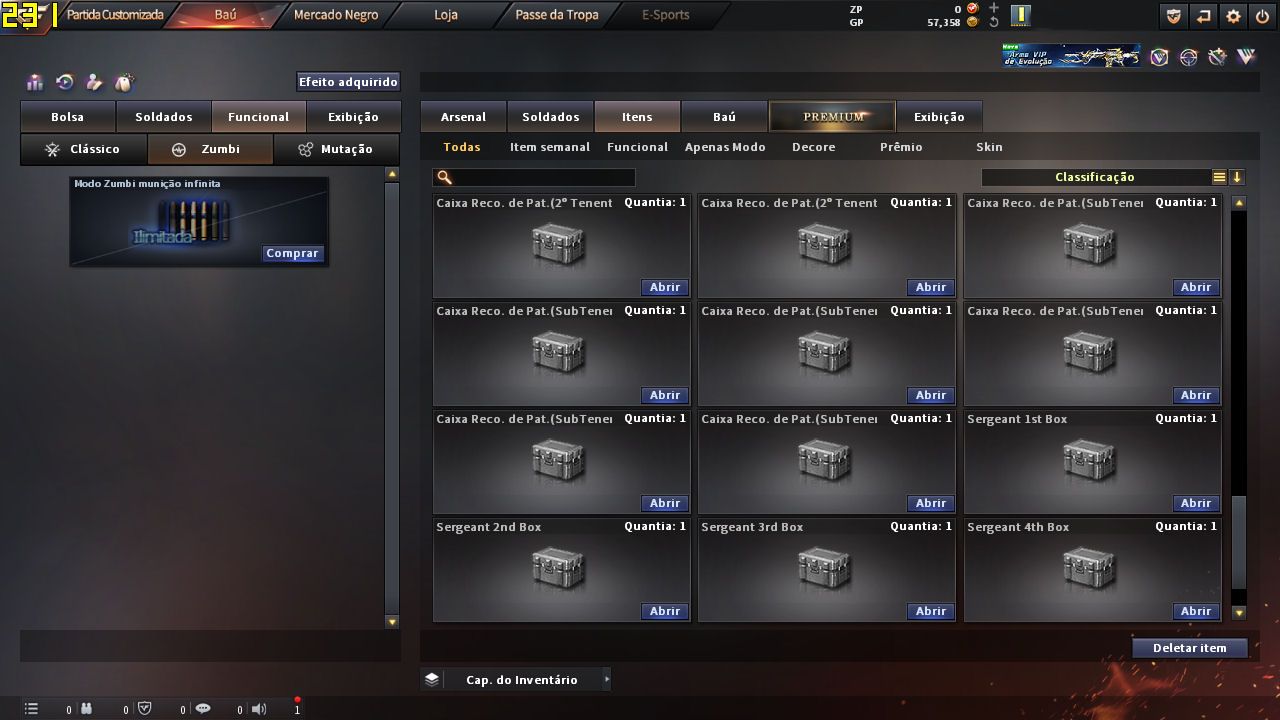
Task: Open the Classificação sort dropdown
Action: (1096, 177)
